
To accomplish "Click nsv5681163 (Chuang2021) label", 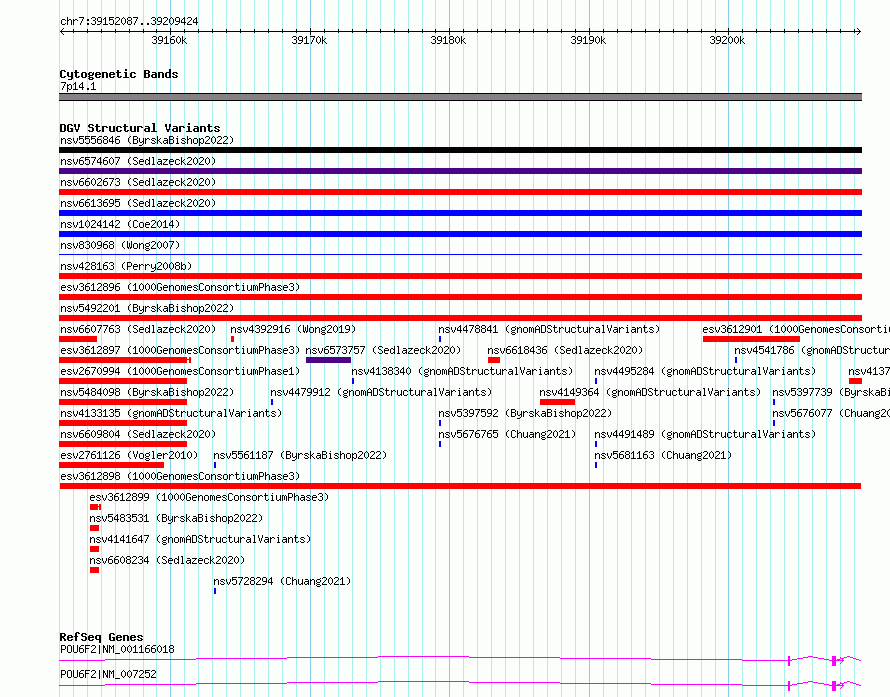I will pos(663,455).
